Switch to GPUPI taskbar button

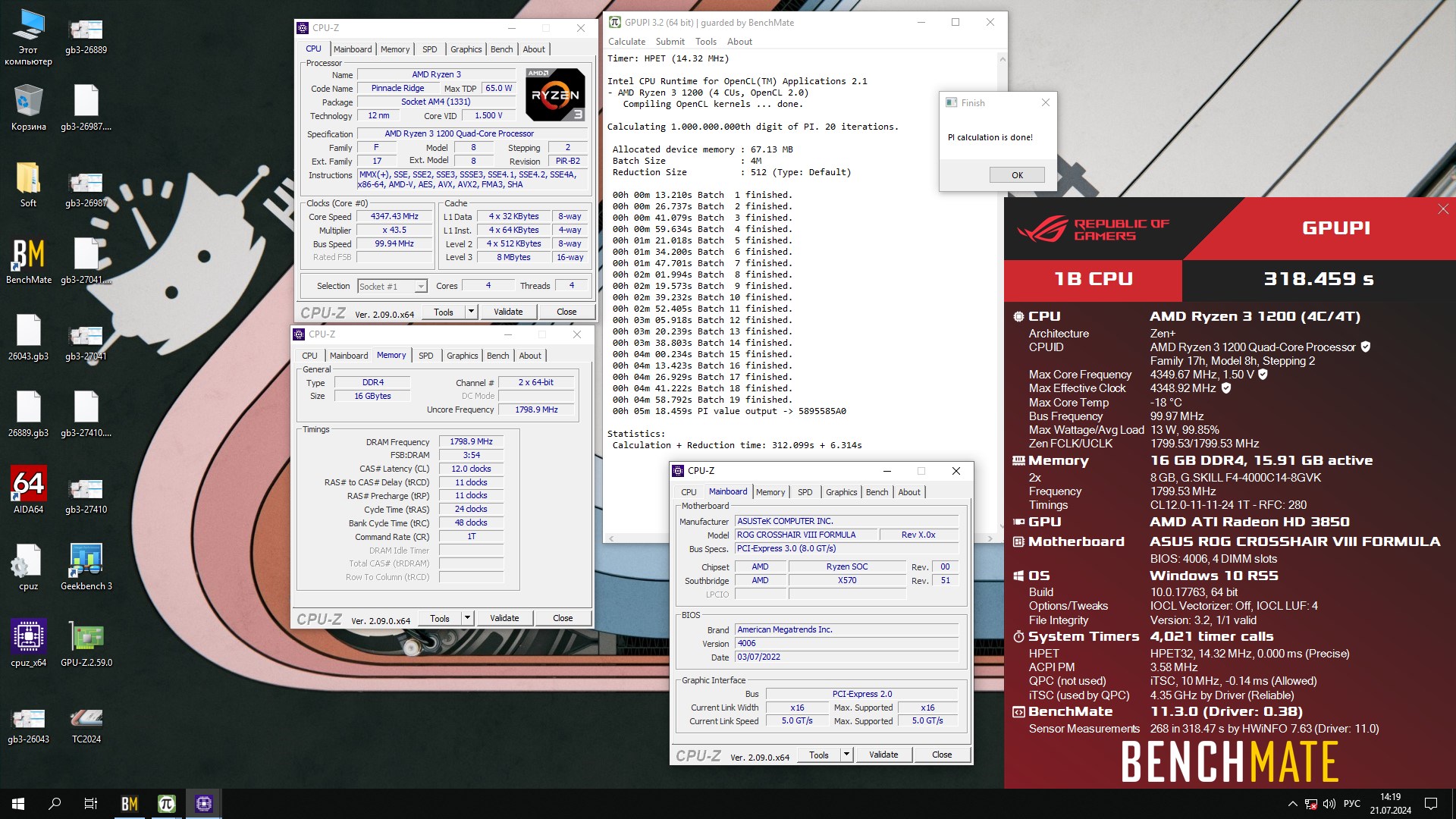tap(167, 804)
